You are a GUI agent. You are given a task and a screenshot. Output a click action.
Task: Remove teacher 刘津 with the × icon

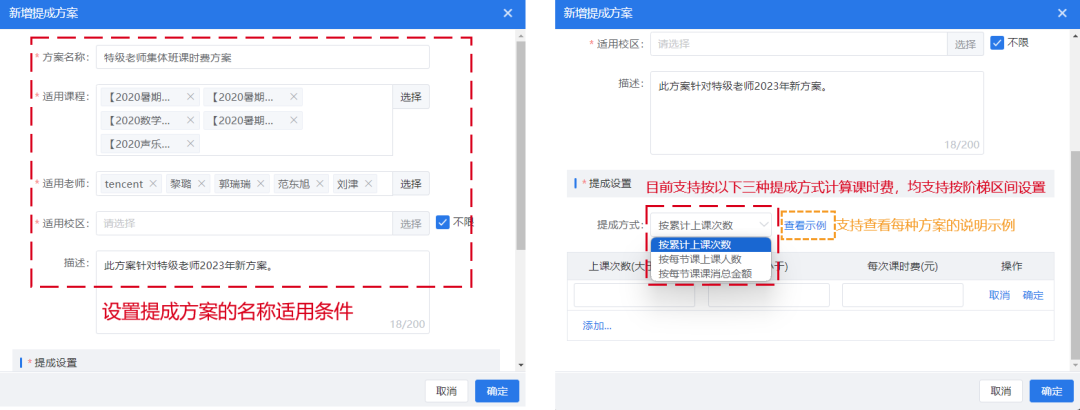coord(369,184)
